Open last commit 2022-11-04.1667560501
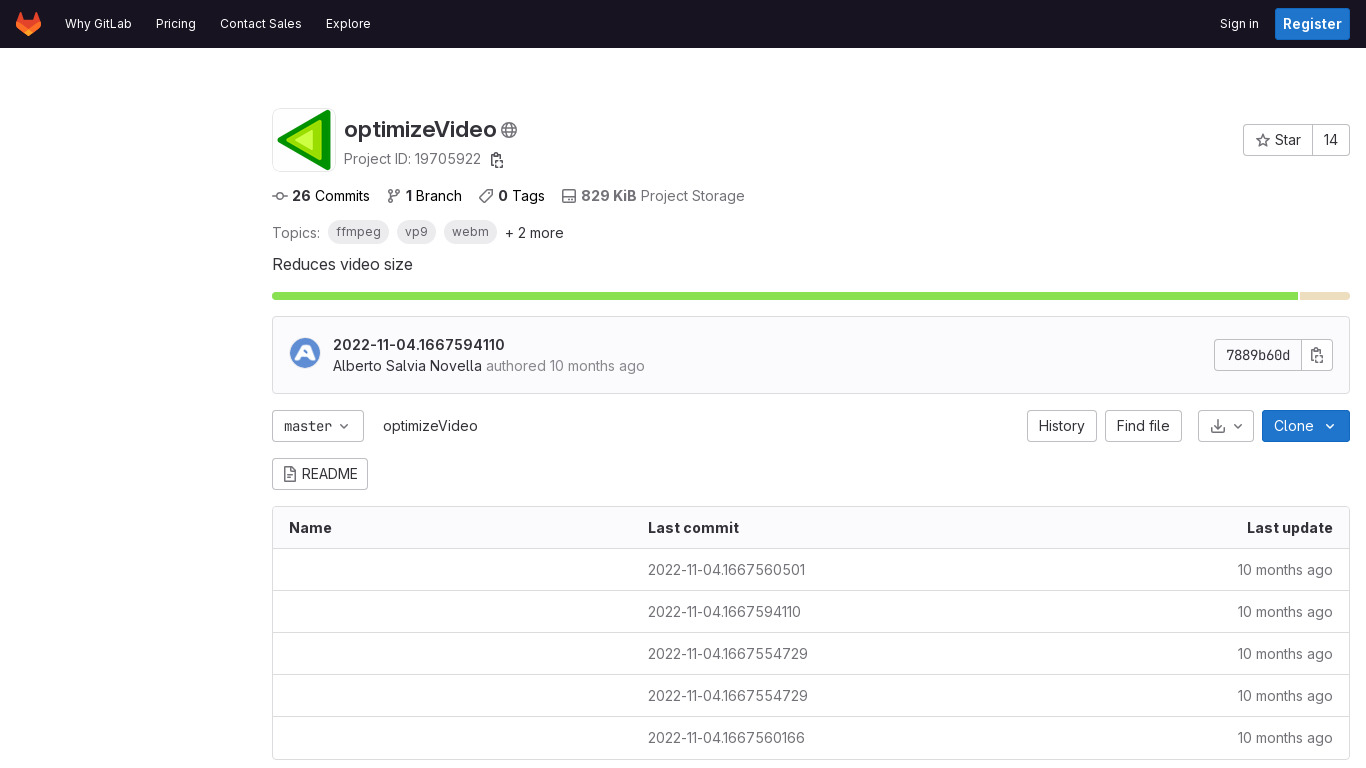1366x768 pixels. click(x=726, y=570)
